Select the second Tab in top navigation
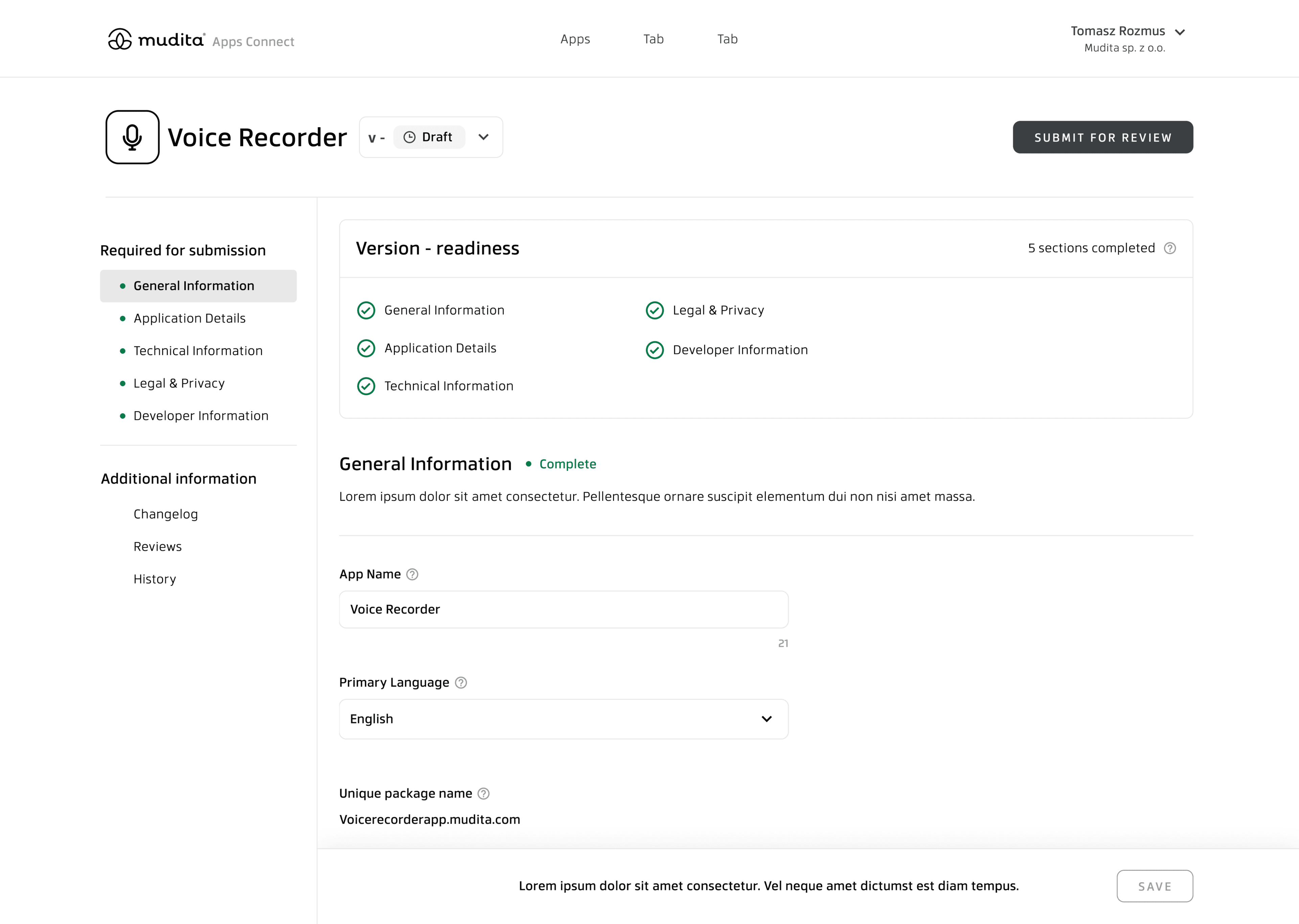The height and width of the screenshot is (924, 1299). pos(727,39)
